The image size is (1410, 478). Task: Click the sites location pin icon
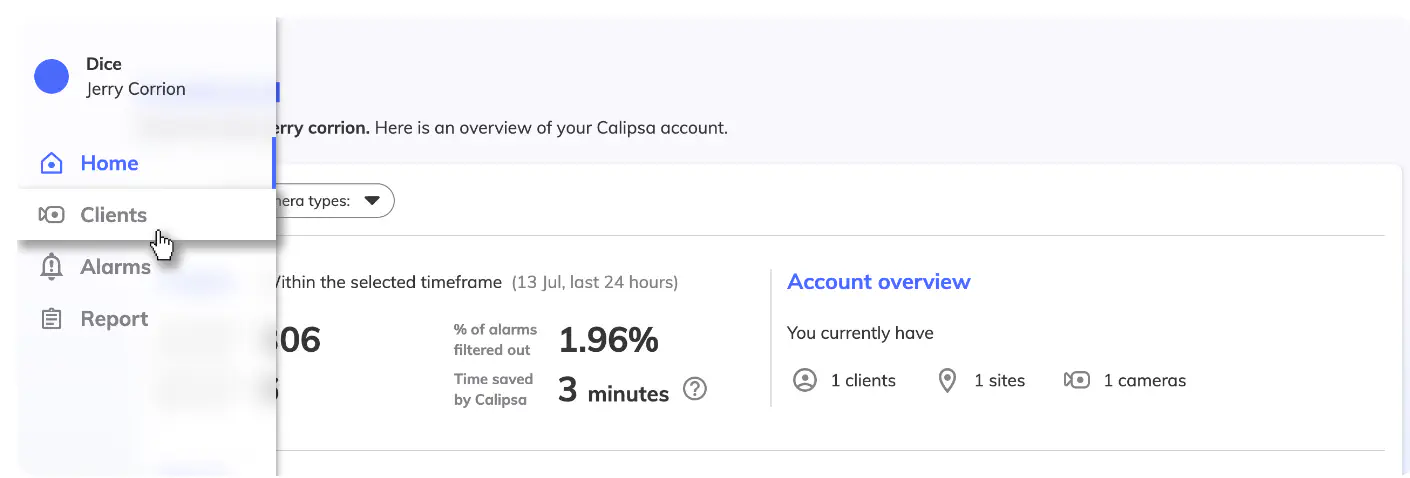tap(947, 380)
